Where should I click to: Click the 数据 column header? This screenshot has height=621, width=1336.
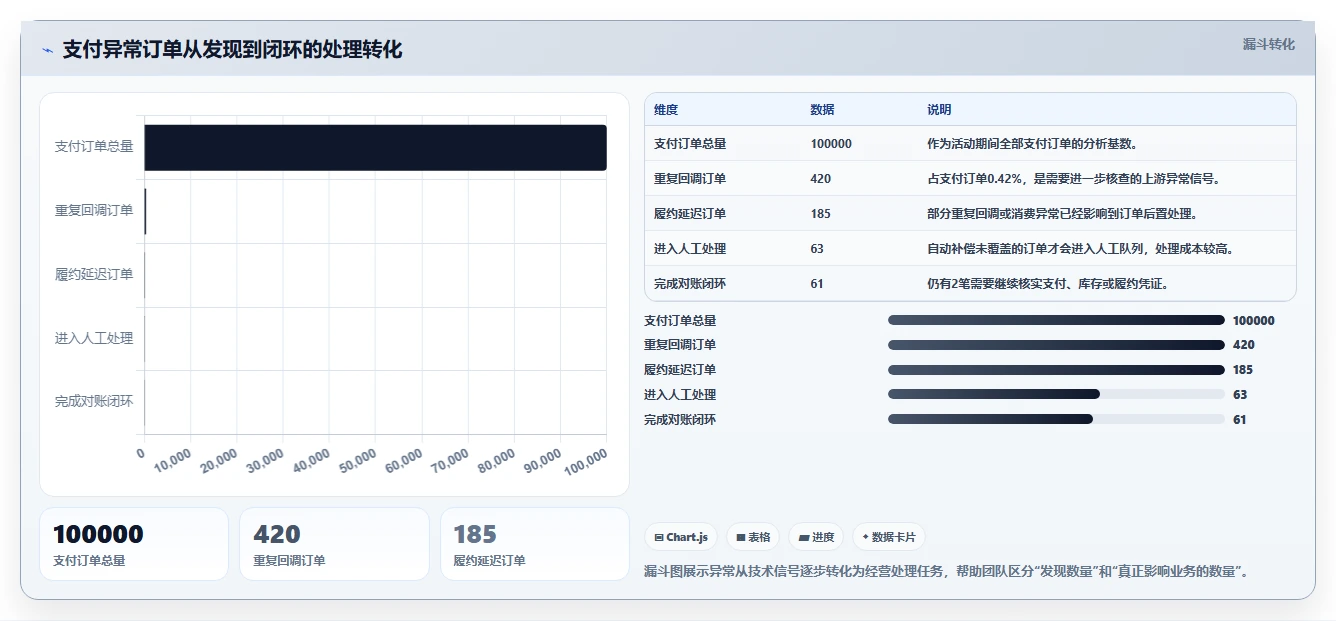tap(822, 110)
